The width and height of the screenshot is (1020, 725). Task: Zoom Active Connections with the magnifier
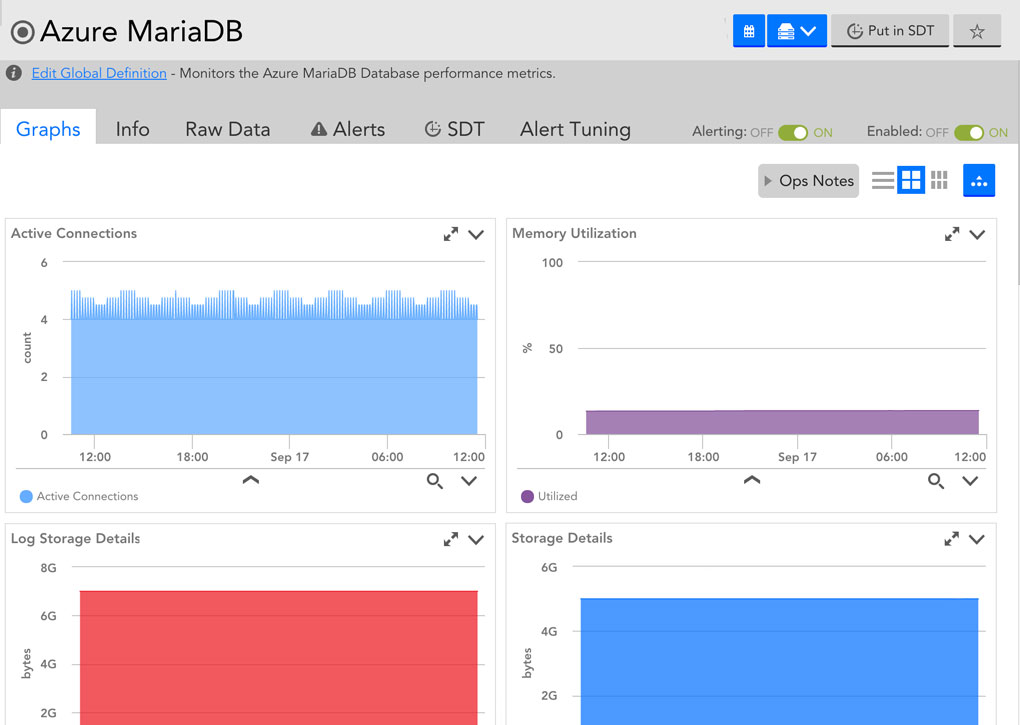pyautogui.click(x=435, y=481)
